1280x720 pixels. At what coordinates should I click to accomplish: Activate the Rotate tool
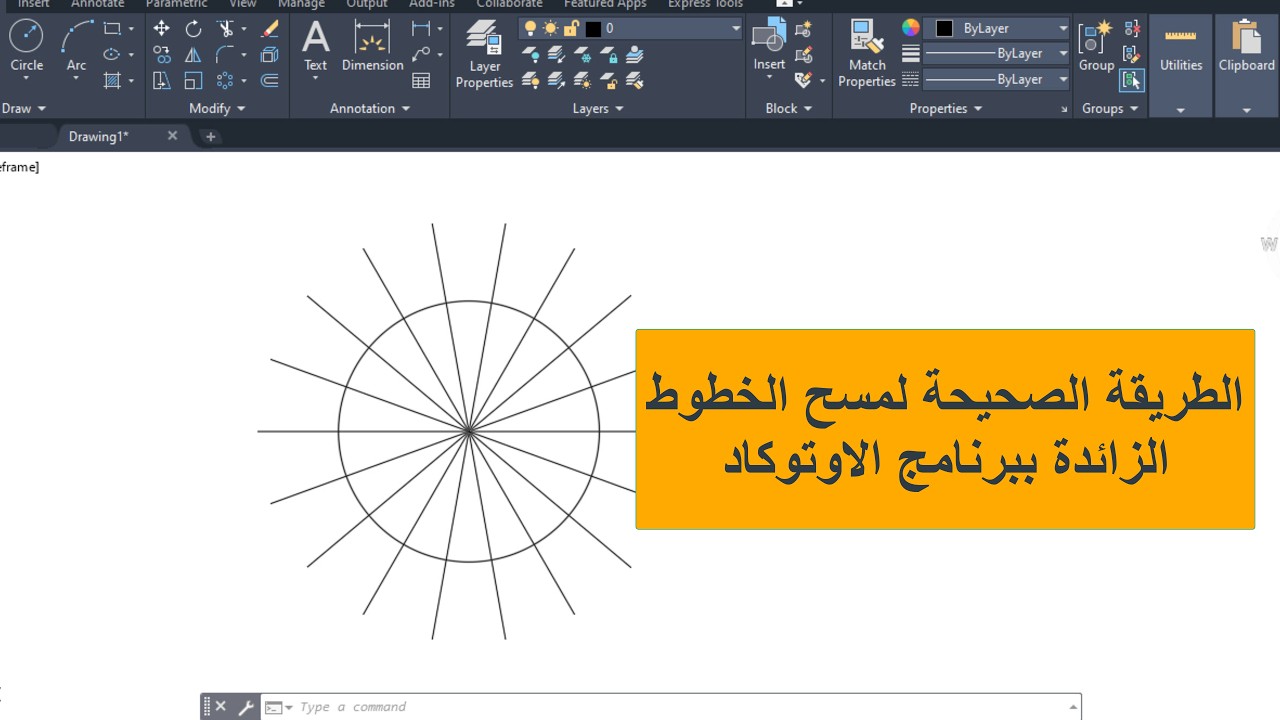(x=193, y=29)
